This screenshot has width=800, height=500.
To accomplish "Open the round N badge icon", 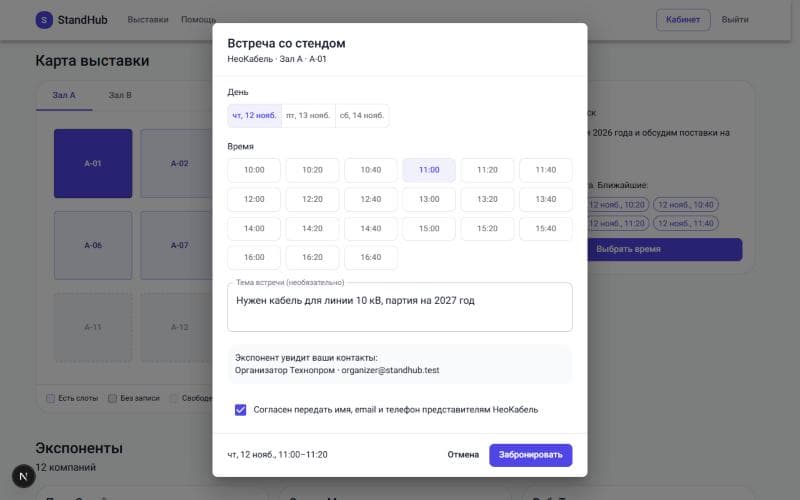I will pos(23,476).
